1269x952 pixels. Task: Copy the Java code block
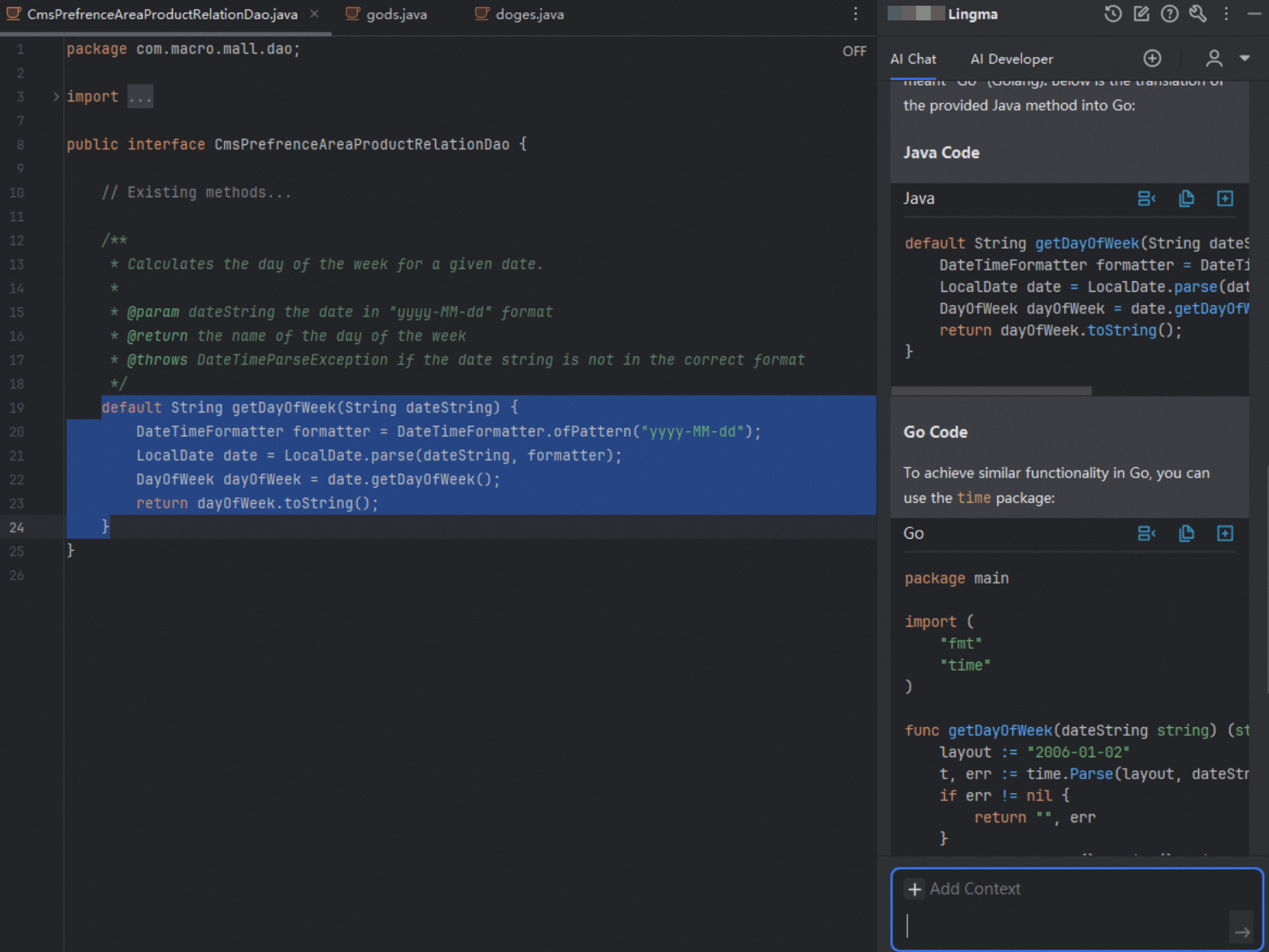(1186, 198)
